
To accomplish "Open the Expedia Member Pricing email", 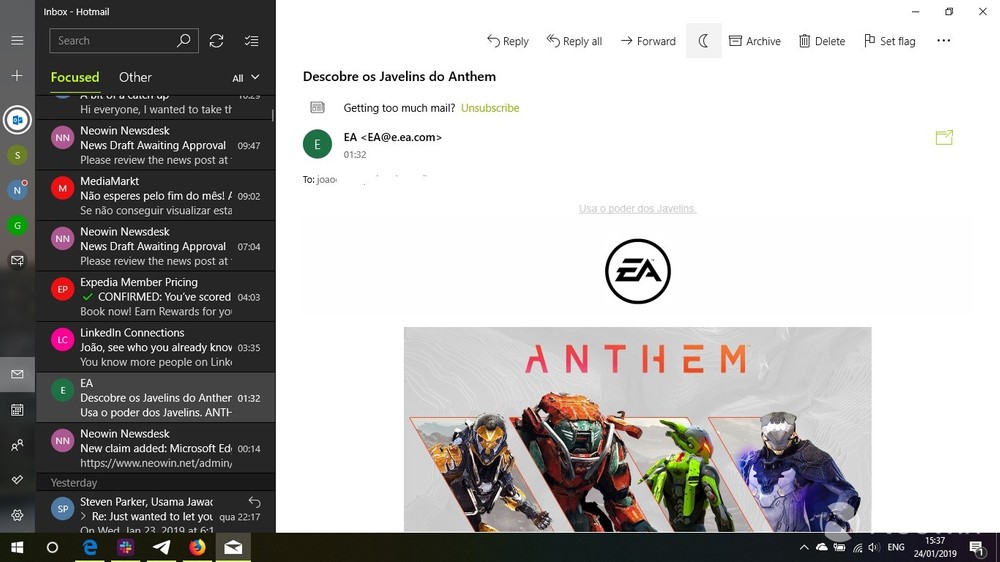I will pos(156,297).
